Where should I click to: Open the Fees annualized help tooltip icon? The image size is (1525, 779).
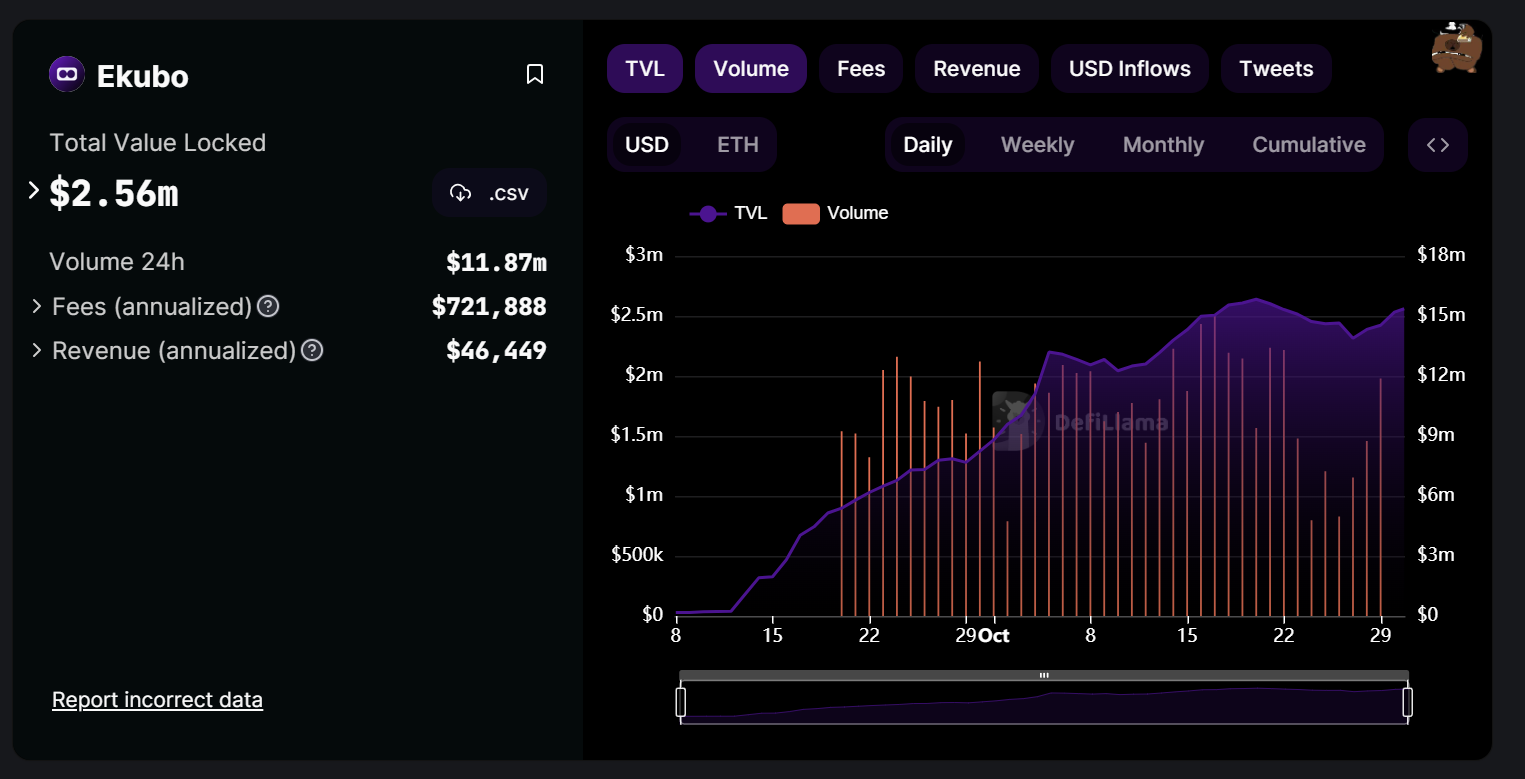[268, 306]
